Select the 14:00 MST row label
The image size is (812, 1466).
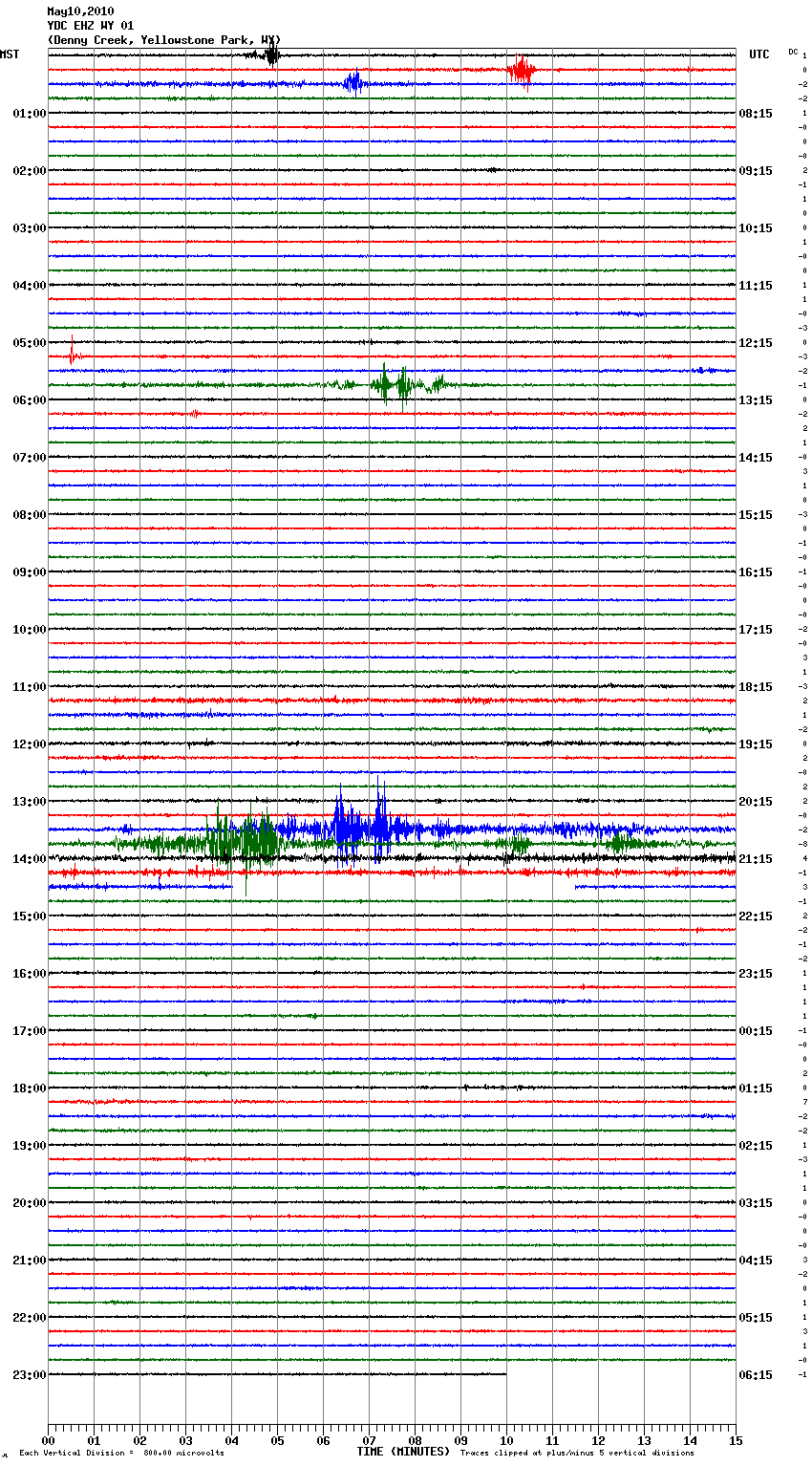click(x=30, y=859)
